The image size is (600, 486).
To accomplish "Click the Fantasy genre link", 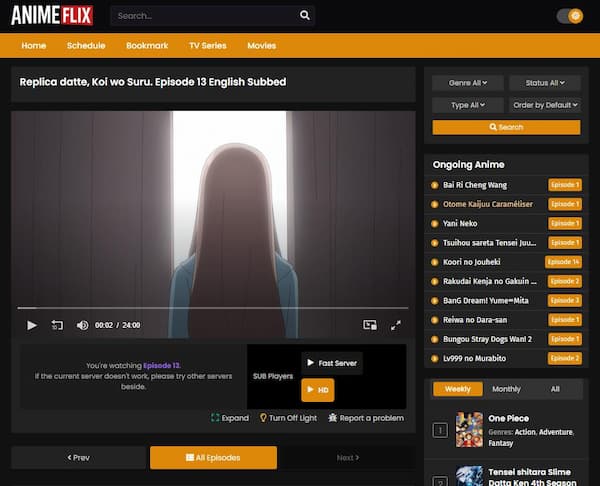I will coord(501,443).
